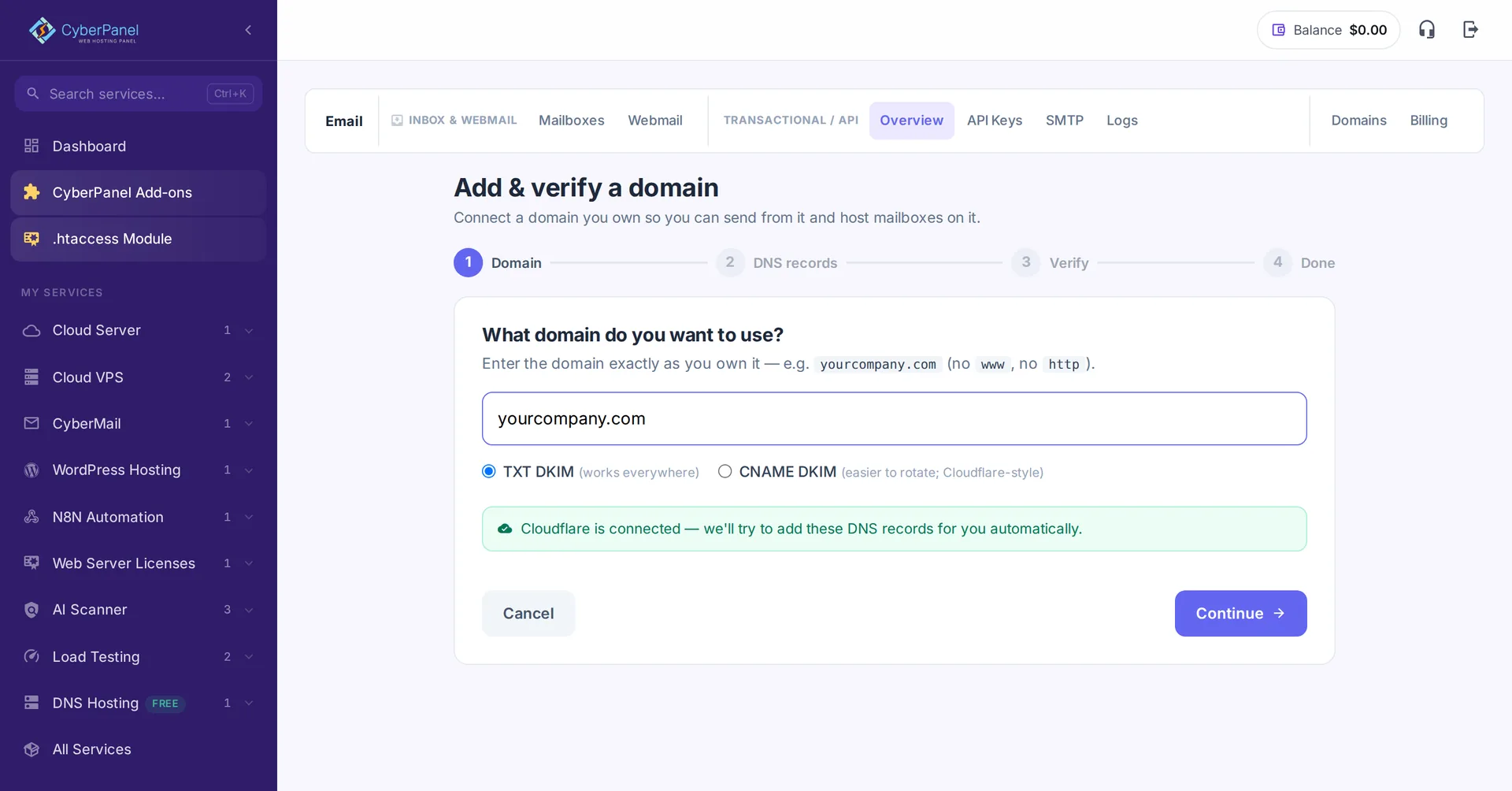Go to Dashboard in the sidebar

(x=139, y=146)
